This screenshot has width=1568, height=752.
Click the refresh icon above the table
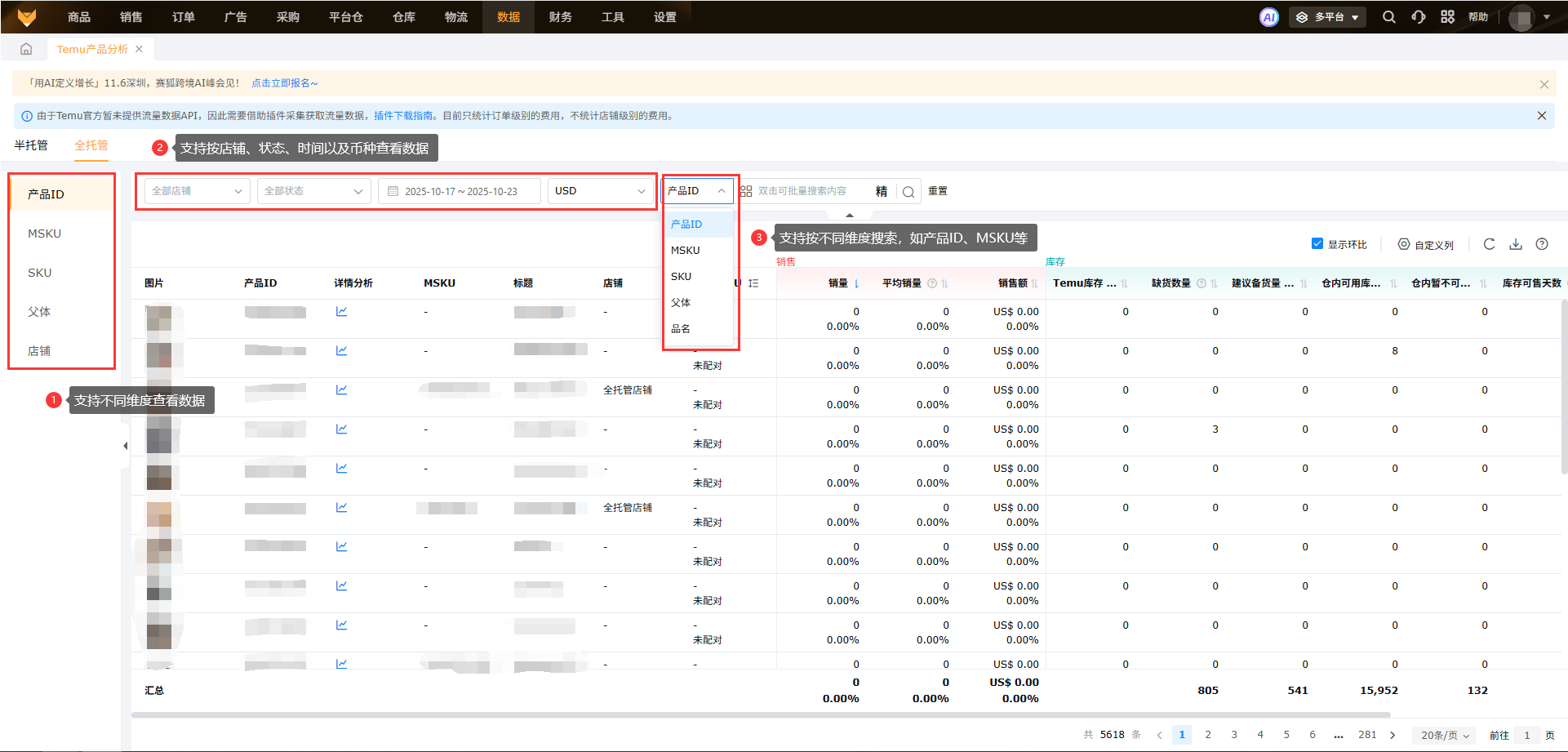click(1489, 244)
